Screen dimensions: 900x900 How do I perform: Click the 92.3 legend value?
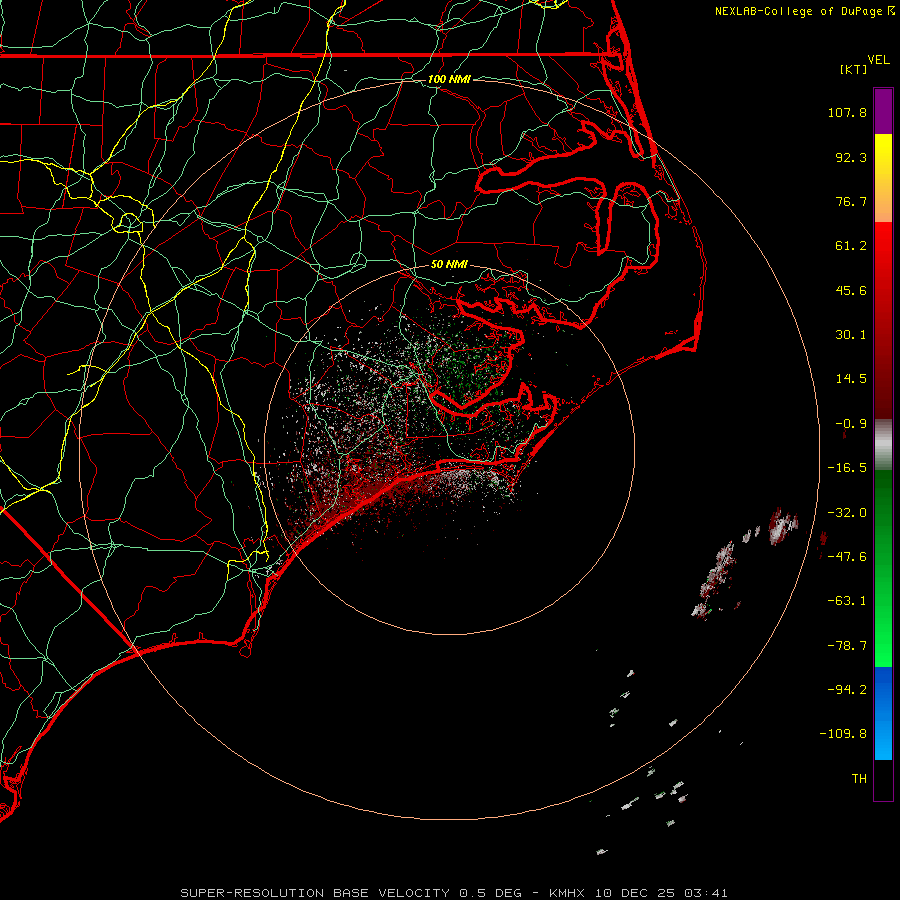click(x=851, y=157)
